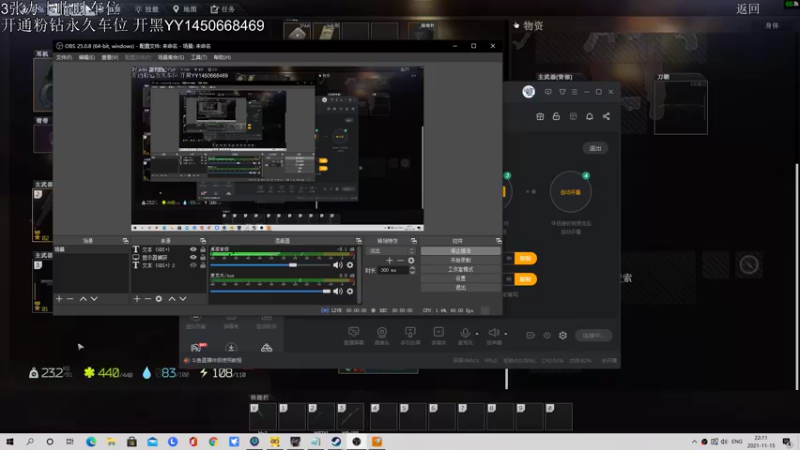This screenshot has height=450, width=800.
Task: Click the Start Recording button in Controls
Action: tap(460, 260)
